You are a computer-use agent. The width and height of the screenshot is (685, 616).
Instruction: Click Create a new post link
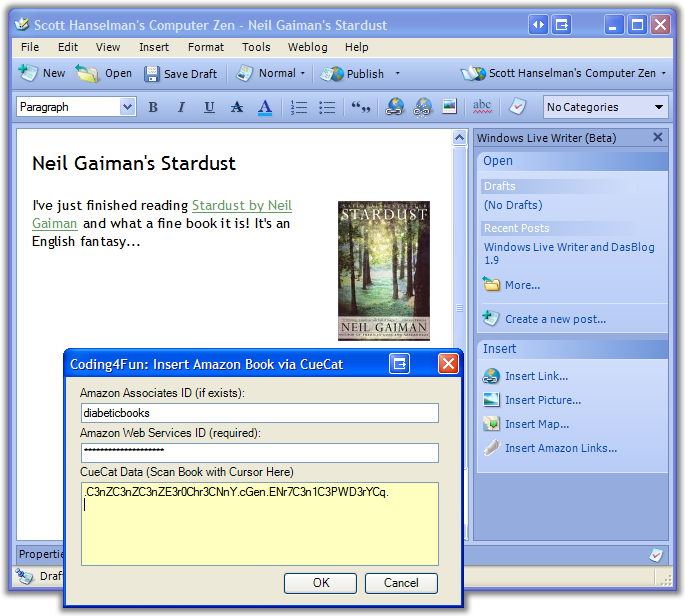tap(555, 319)
